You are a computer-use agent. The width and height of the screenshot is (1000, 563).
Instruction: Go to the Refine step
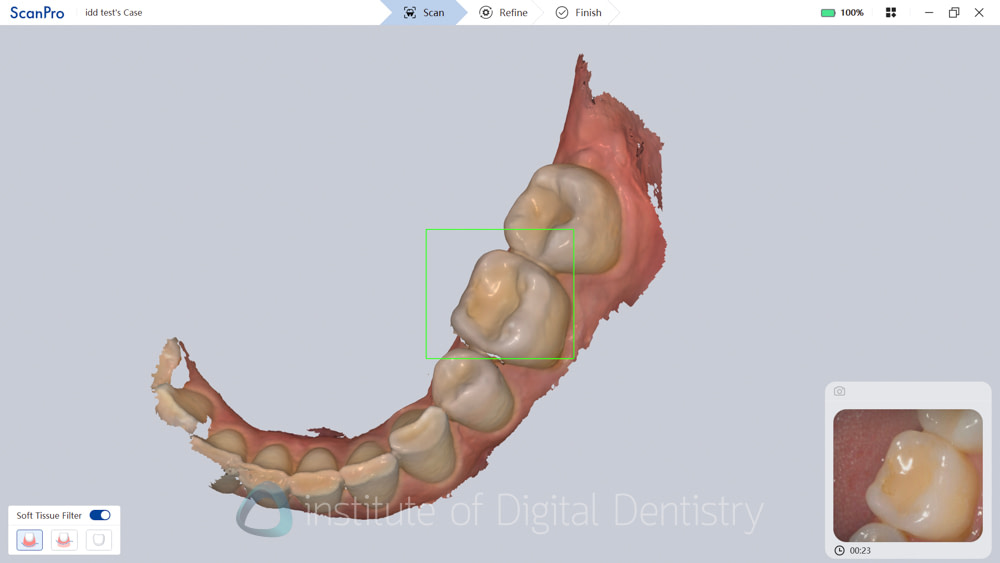click(x=503, y=13)
